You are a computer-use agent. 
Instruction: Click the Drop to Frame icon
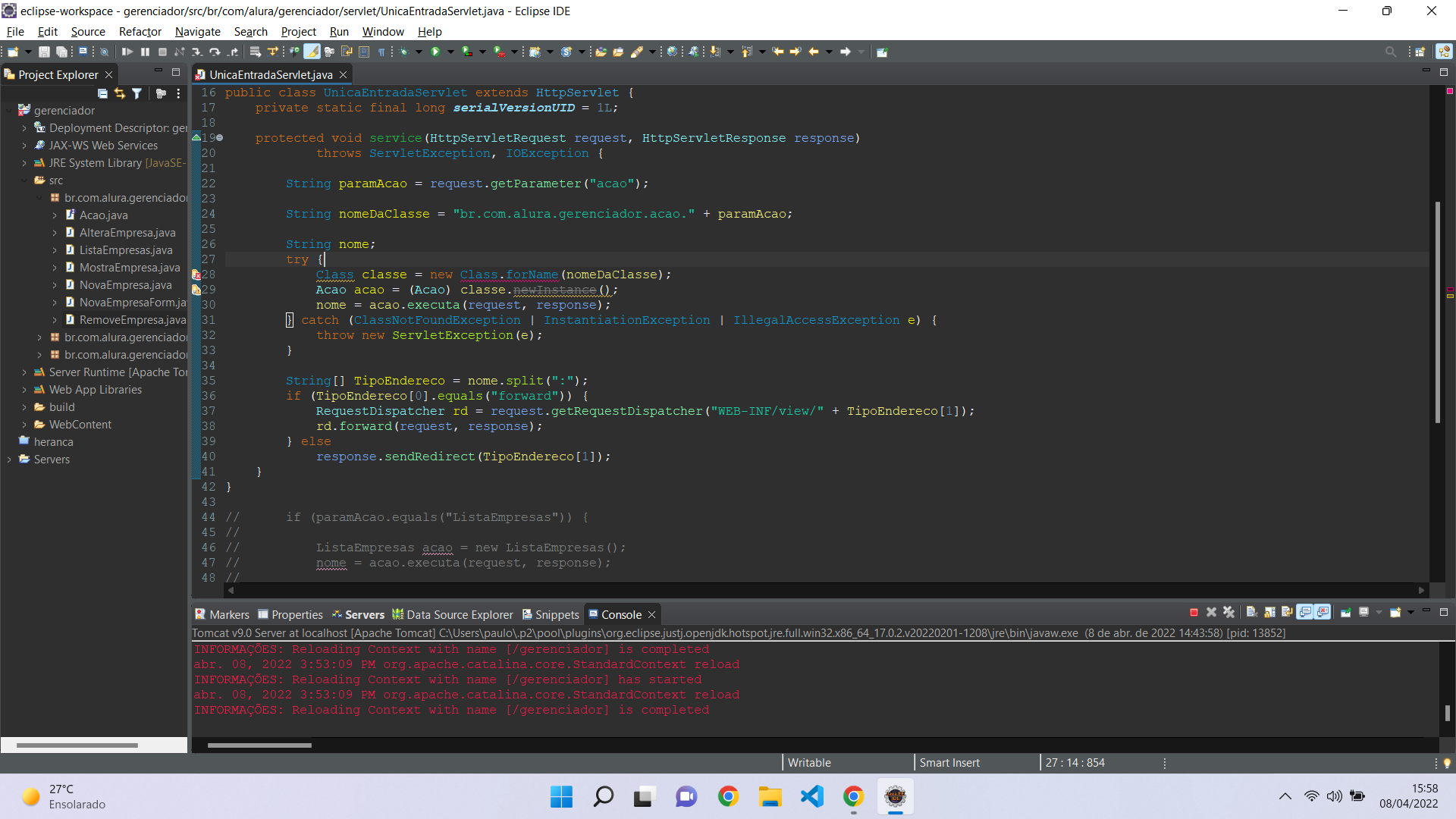click(255, 52)
